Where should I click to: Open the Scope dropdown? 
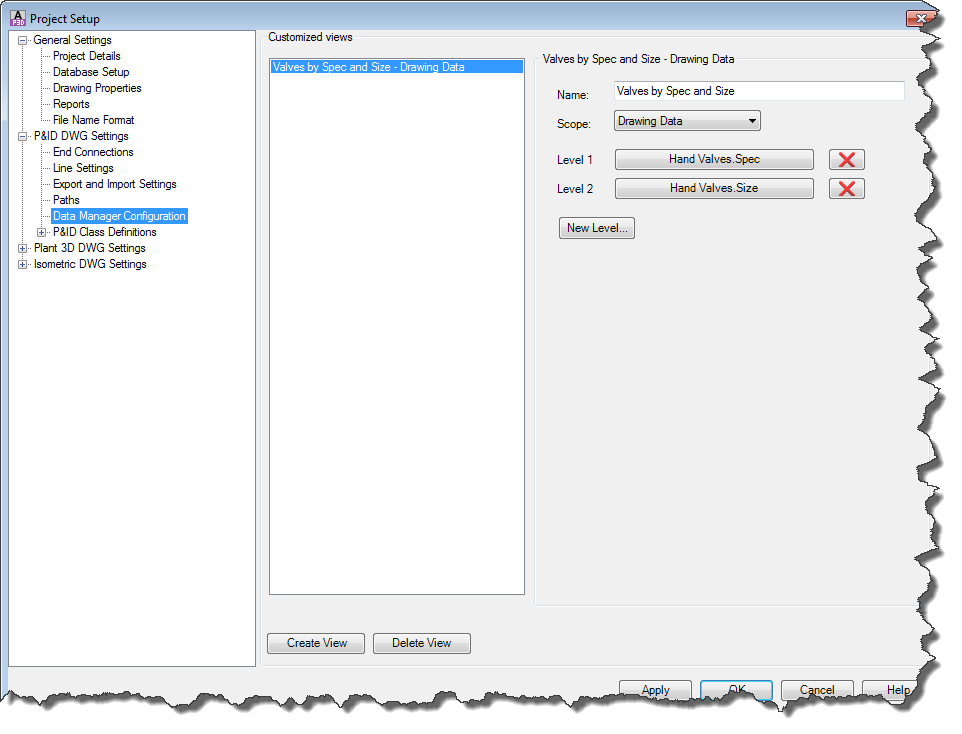pos(687,121)
